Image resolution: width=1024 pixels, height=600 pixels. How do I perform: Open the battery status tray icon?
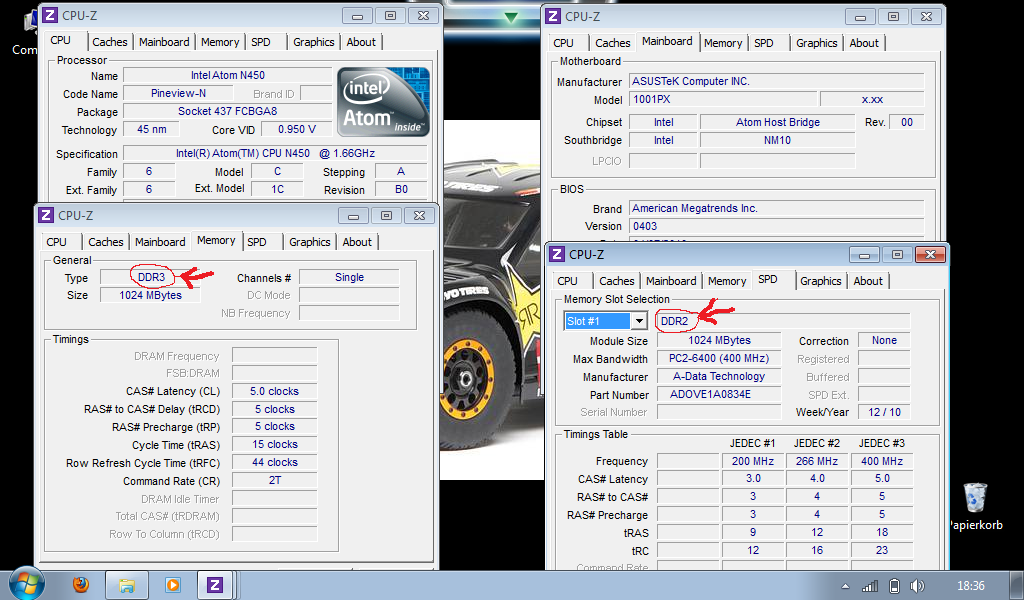coord(895,586)
